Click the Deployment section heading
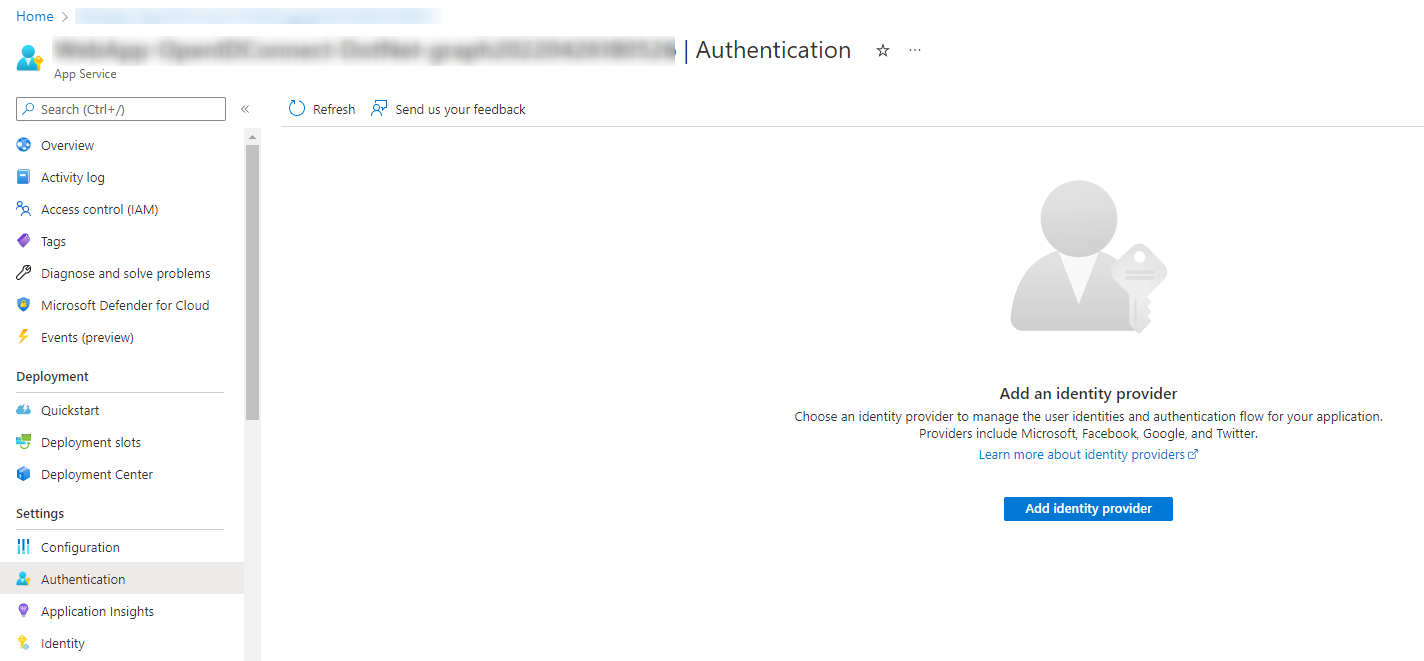1424x661 pixels. click(x=52, y=376)
